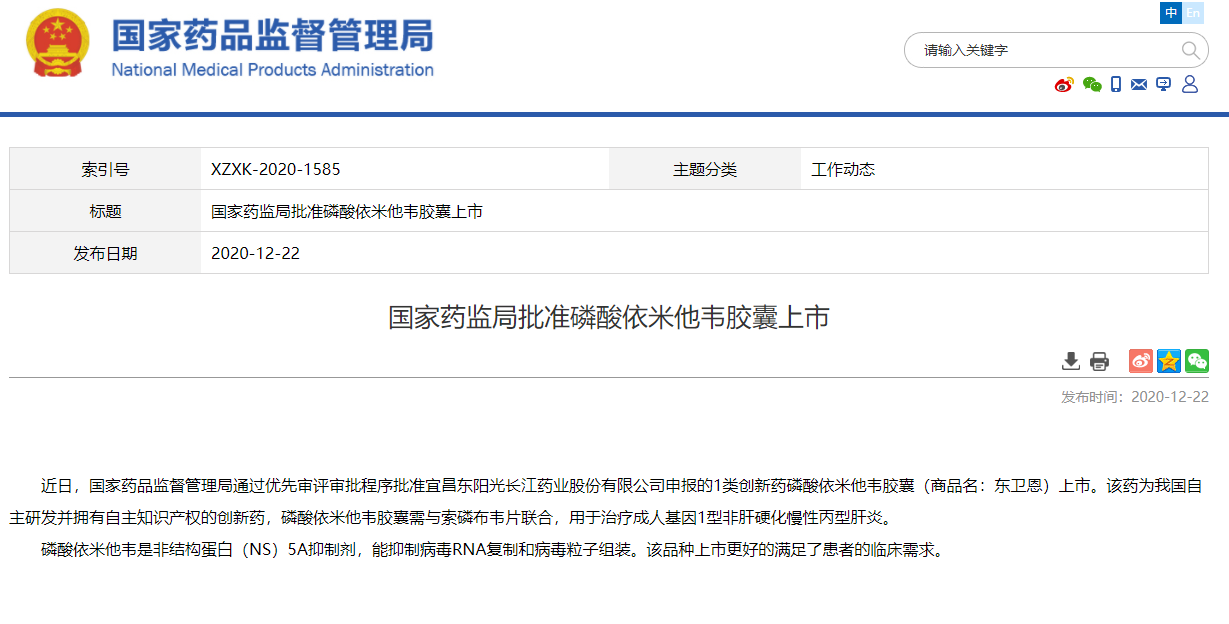The height and width of the screenshot is (624, 1229).
Task: Click the magnifying glass search icon
Action: (x=1190, y=50)
